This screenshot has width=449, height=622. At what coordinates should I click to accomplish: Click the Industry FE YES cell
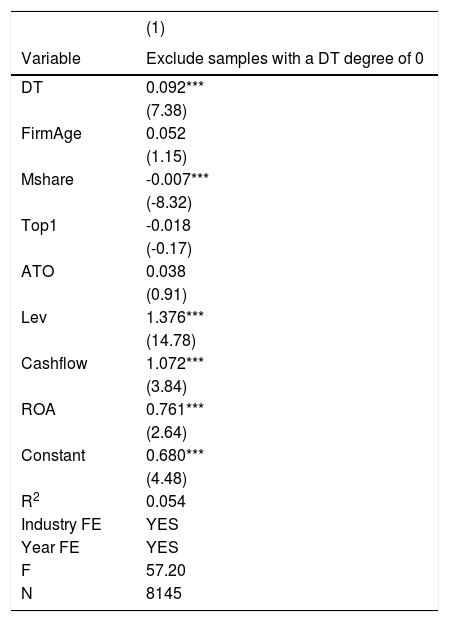point(162,524)
